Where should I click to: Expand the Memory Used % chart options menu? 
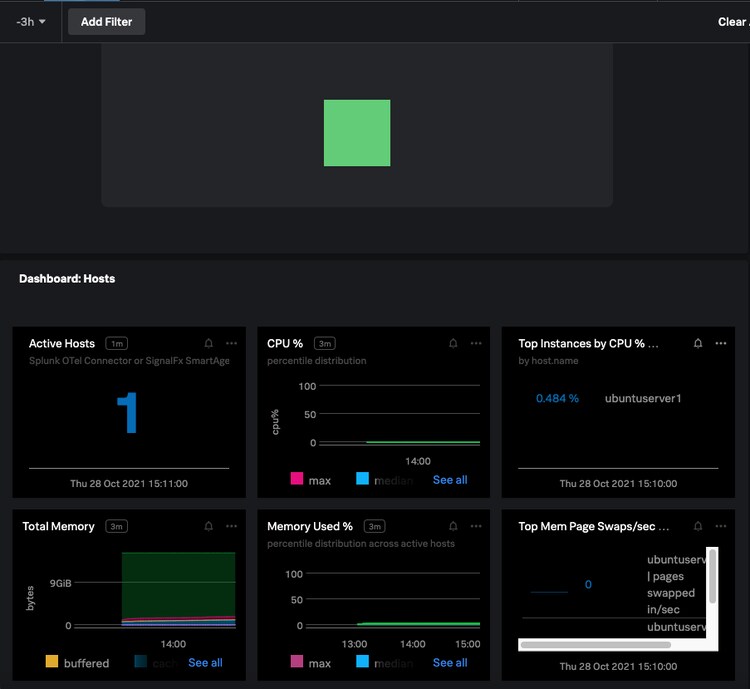(476, 526)
